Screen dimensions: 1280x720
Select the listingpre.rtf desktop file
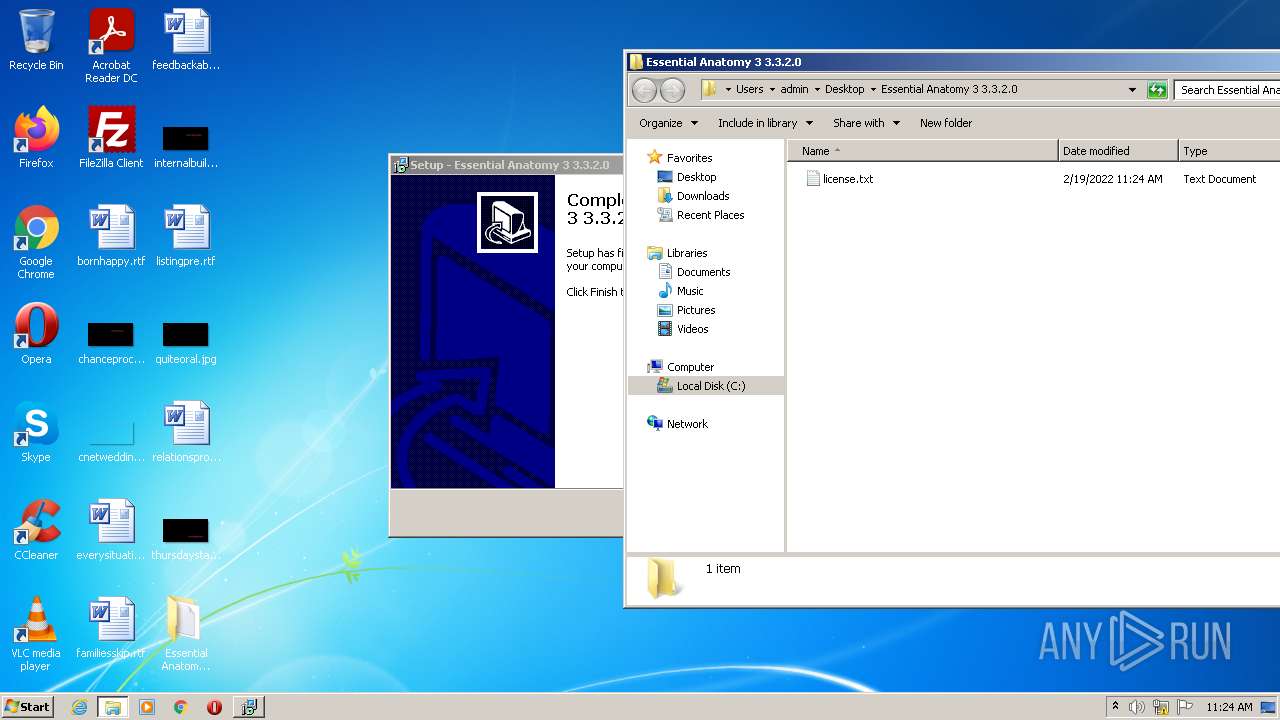pos(186,236)
